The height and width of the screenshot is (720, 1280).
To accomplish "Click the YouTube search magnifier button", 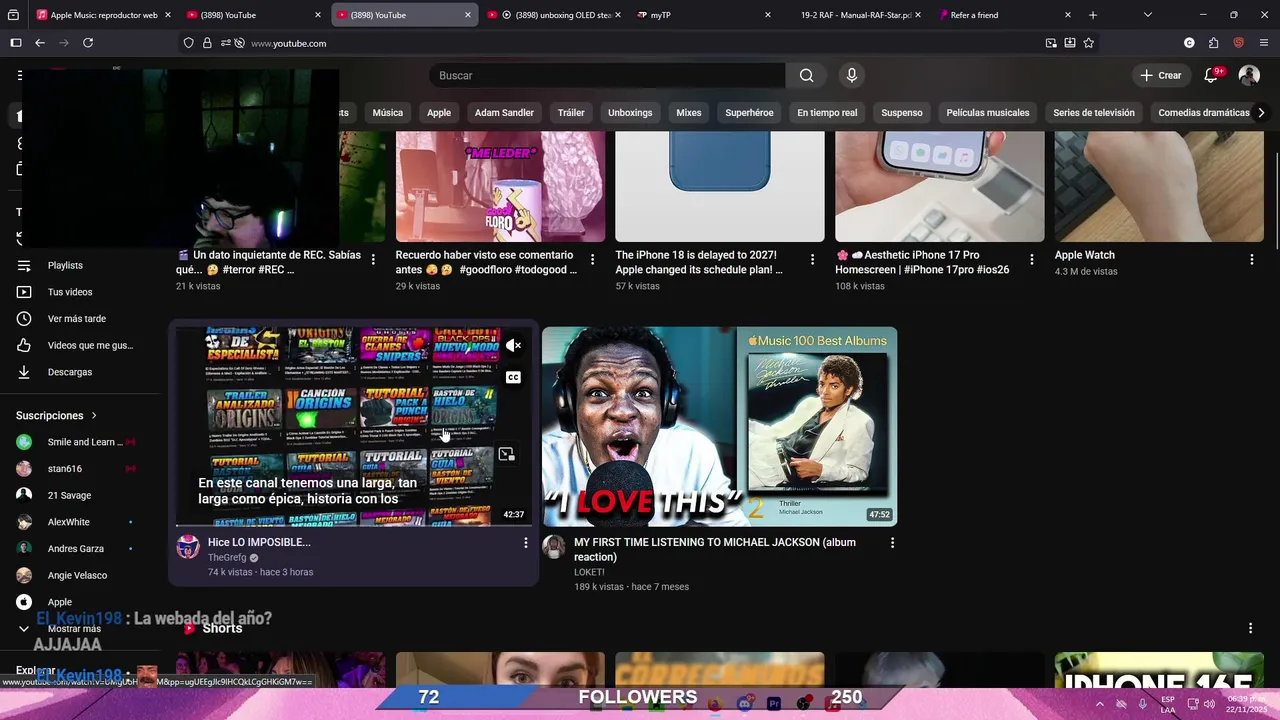I will [x=806, y=75].
